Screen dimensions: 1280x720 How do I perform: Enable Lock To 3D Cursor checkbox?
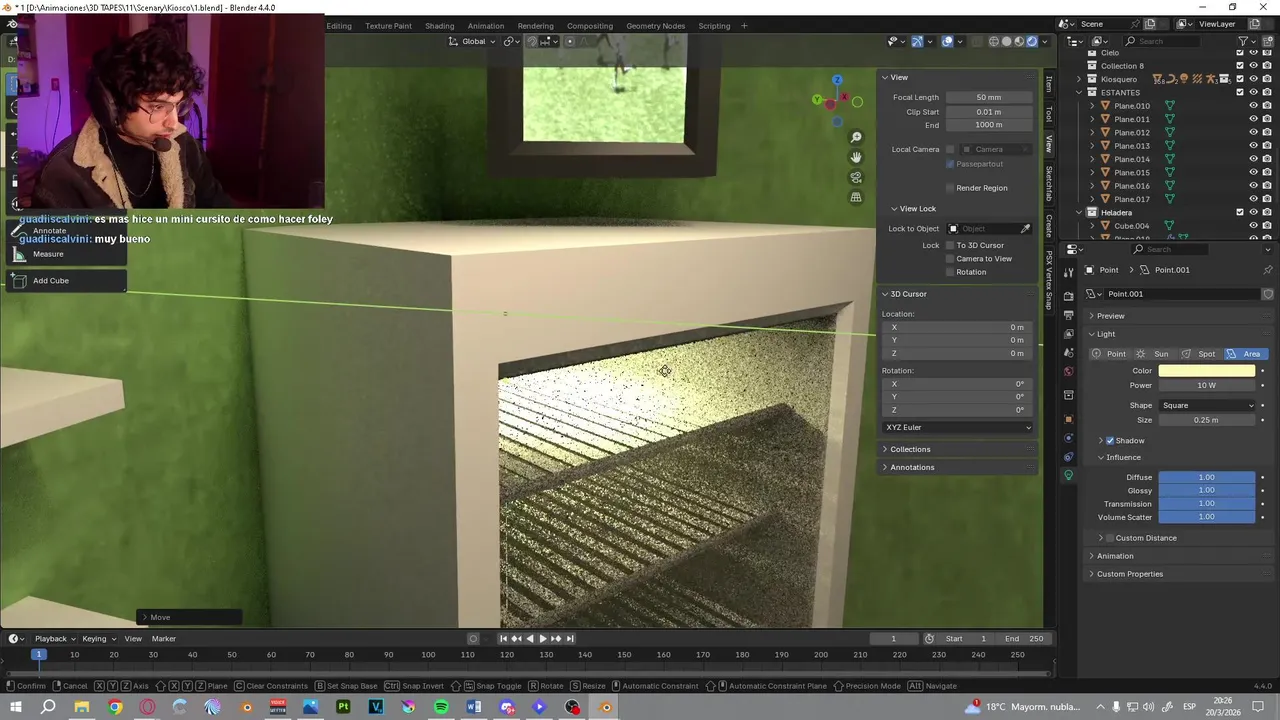(x=950, y=245)
